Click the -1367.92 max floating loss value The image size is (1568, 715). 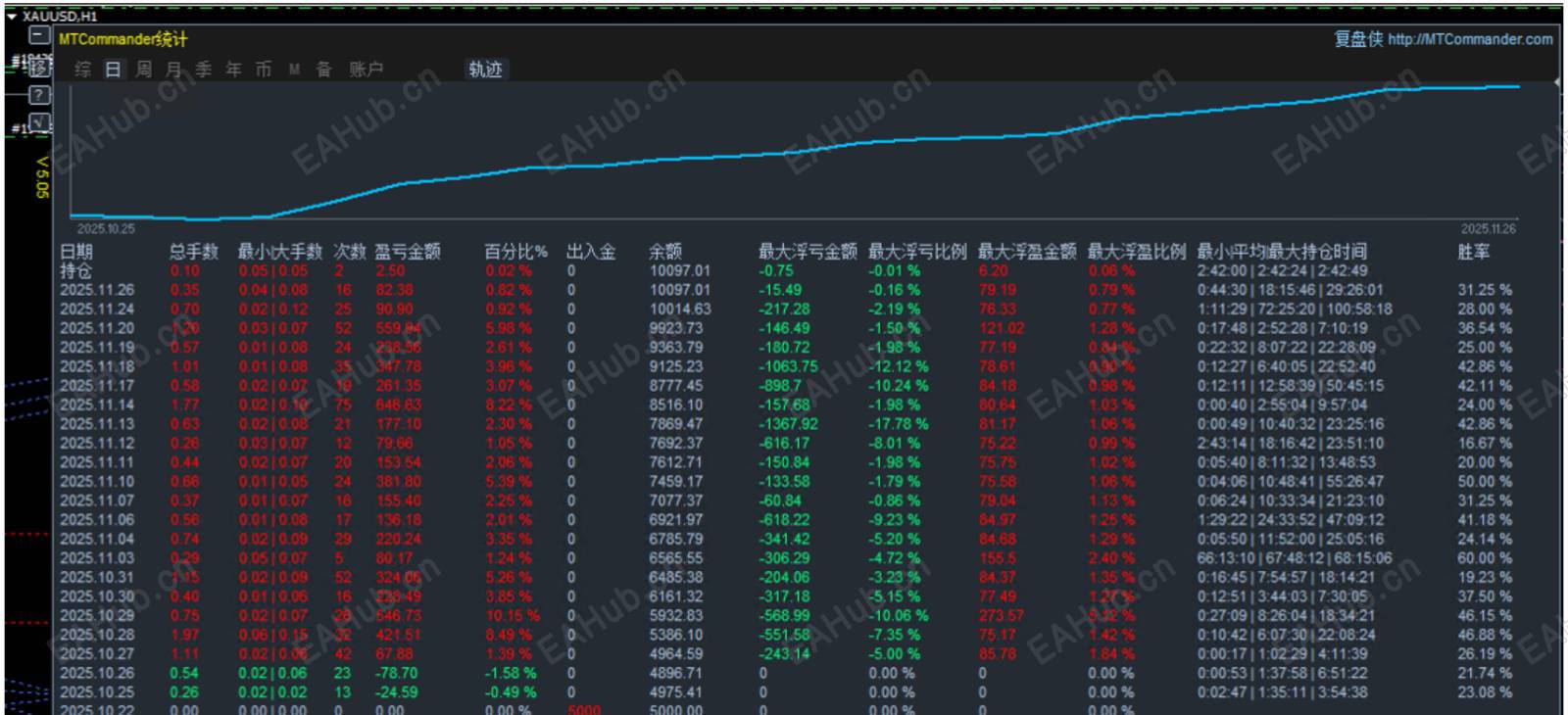(x=788, y=424)
